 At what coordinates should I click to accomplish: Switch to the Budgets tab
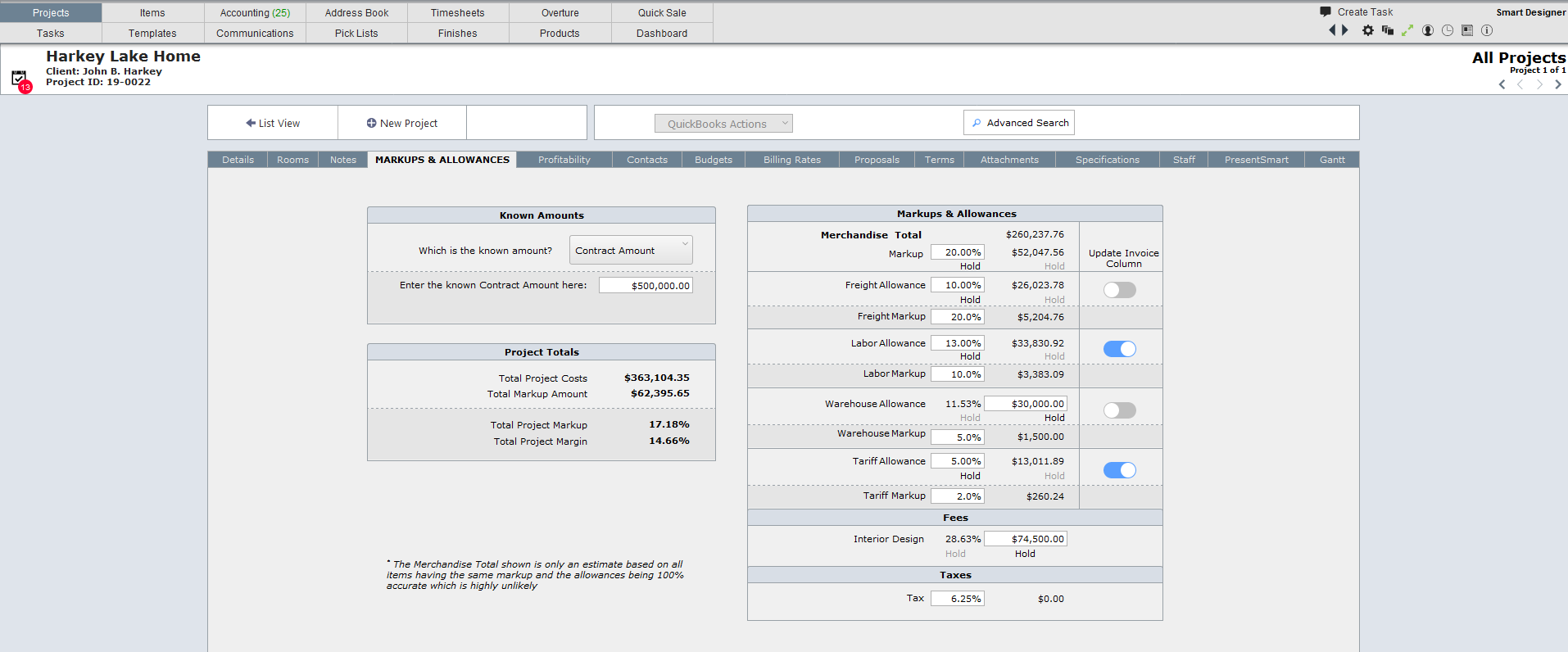(714, 160)
